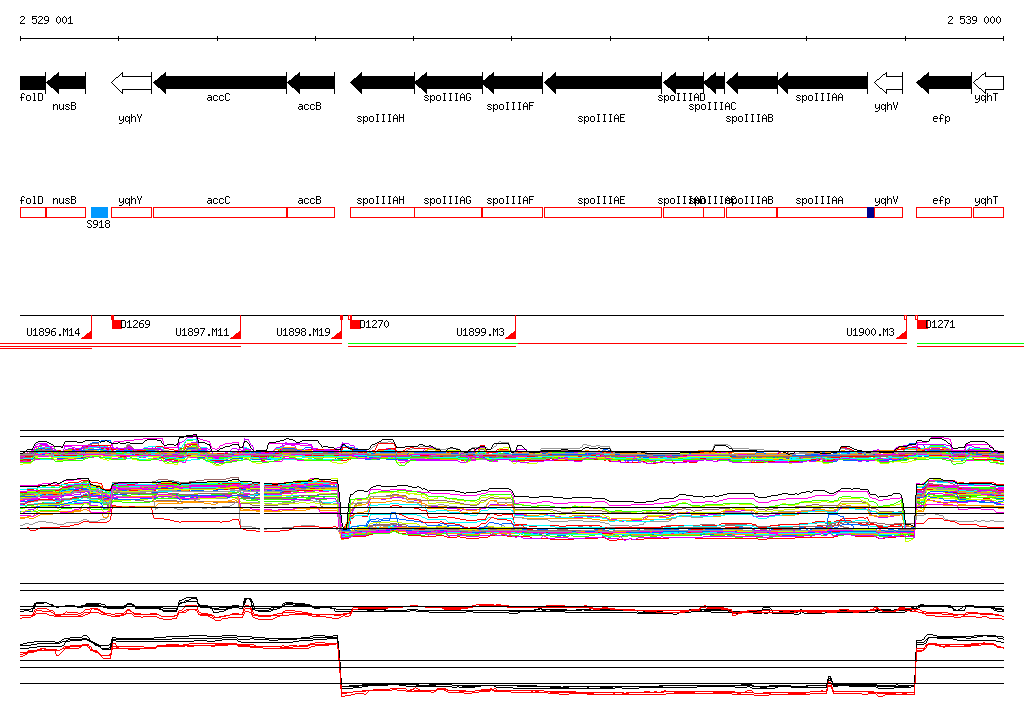1024x714 pixels.
Task: Click the spoIIIAG gene arrow
Action: coord(449,82)
